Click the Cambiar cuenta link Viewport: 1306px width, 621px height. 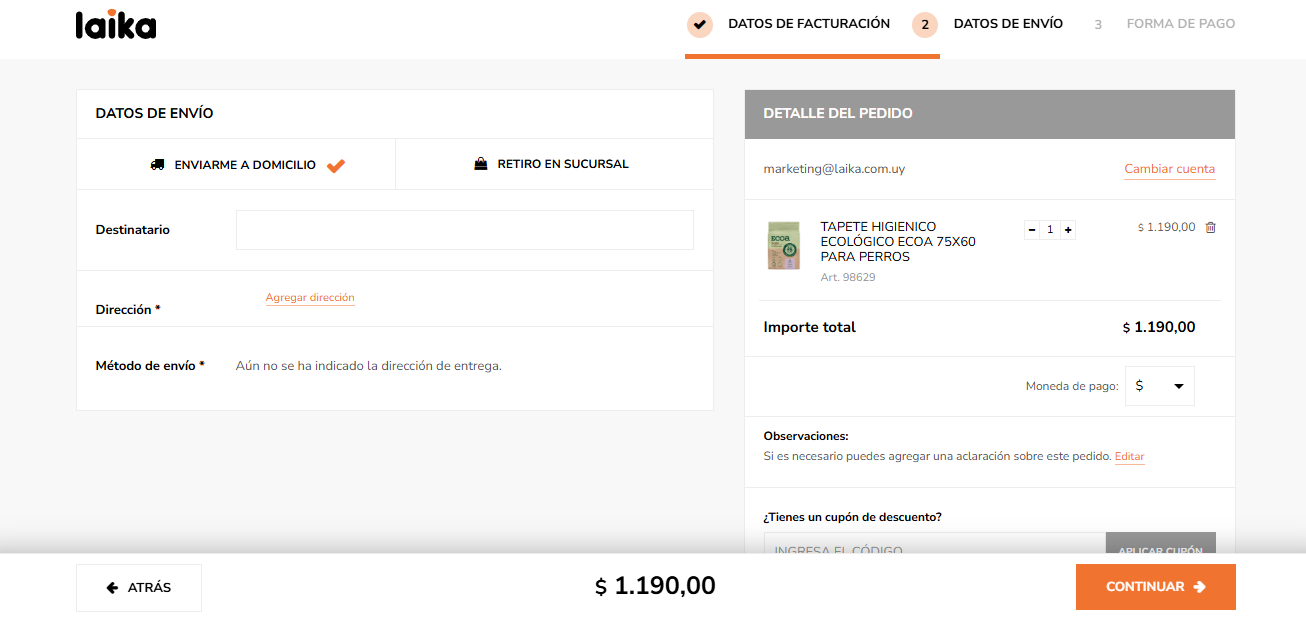click(x=1169, y=169)
